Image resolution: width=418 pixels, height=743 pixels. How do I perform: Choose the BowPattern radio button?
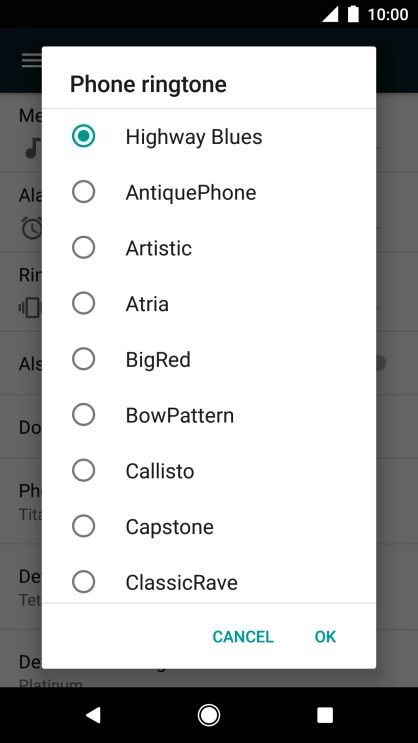[x=83, y=415]
